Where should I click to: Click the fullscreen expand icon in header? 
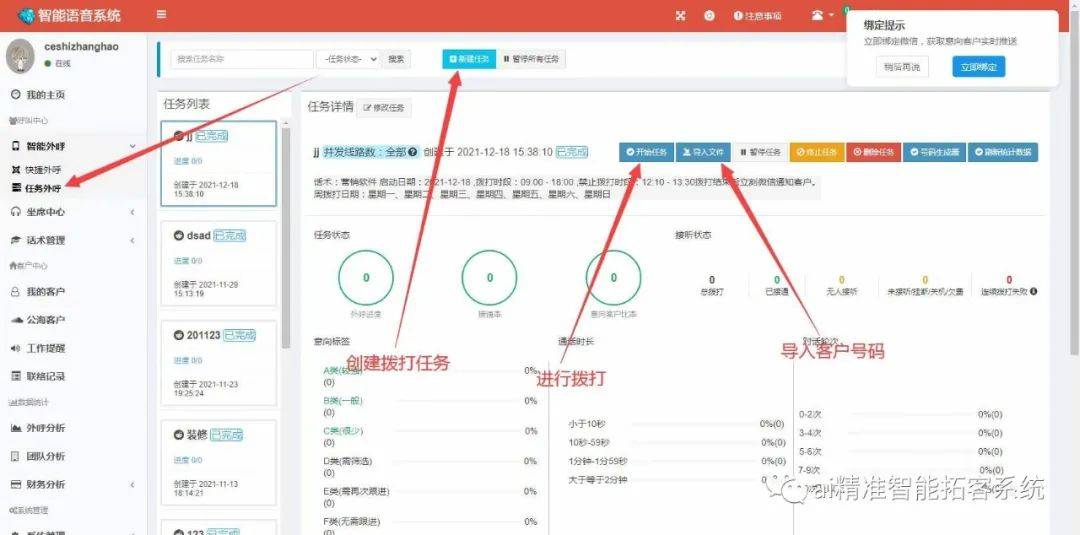click(680, 16)
